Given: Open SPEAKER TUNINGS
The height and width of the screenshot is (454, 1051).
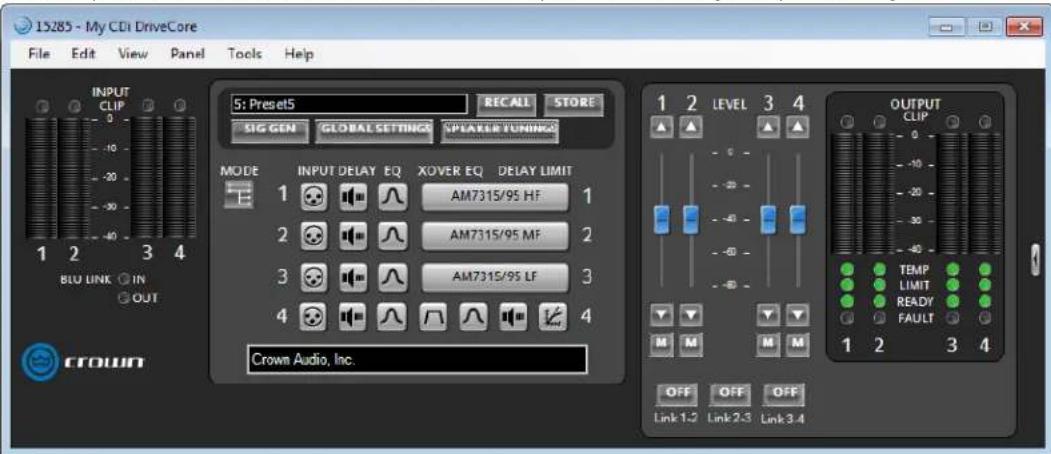Looking at the screenshot, I should 499,131.
